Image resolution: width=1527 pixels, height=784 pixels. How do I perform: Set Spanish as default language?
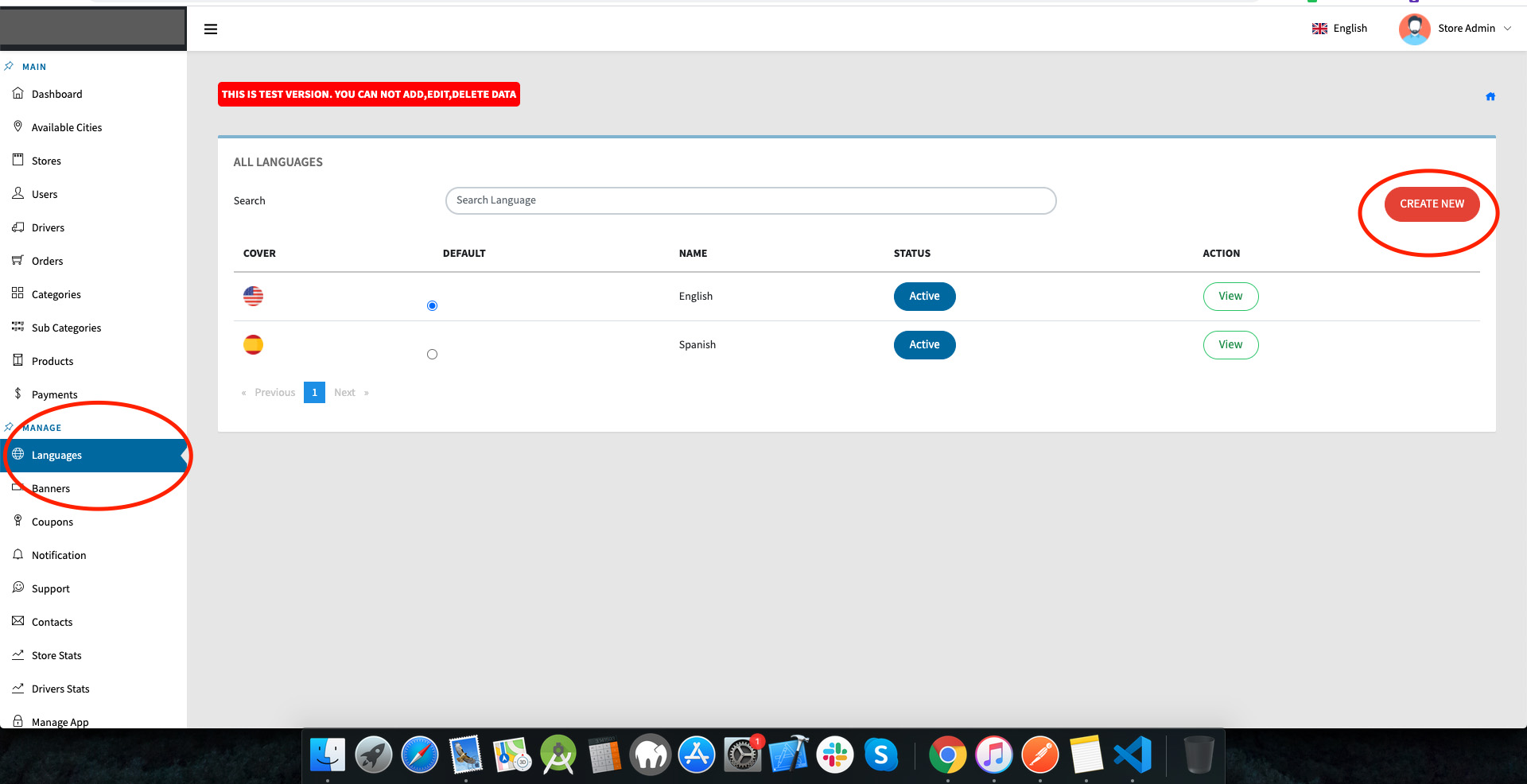432,355
